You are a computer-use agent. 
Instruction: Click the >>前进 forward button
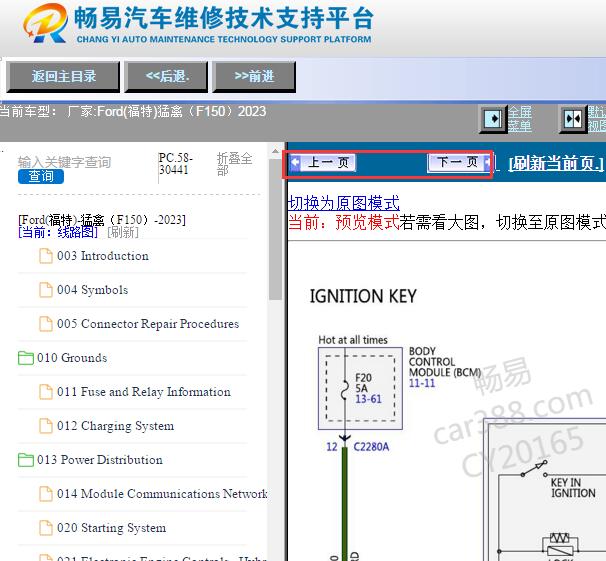(254, 76)
